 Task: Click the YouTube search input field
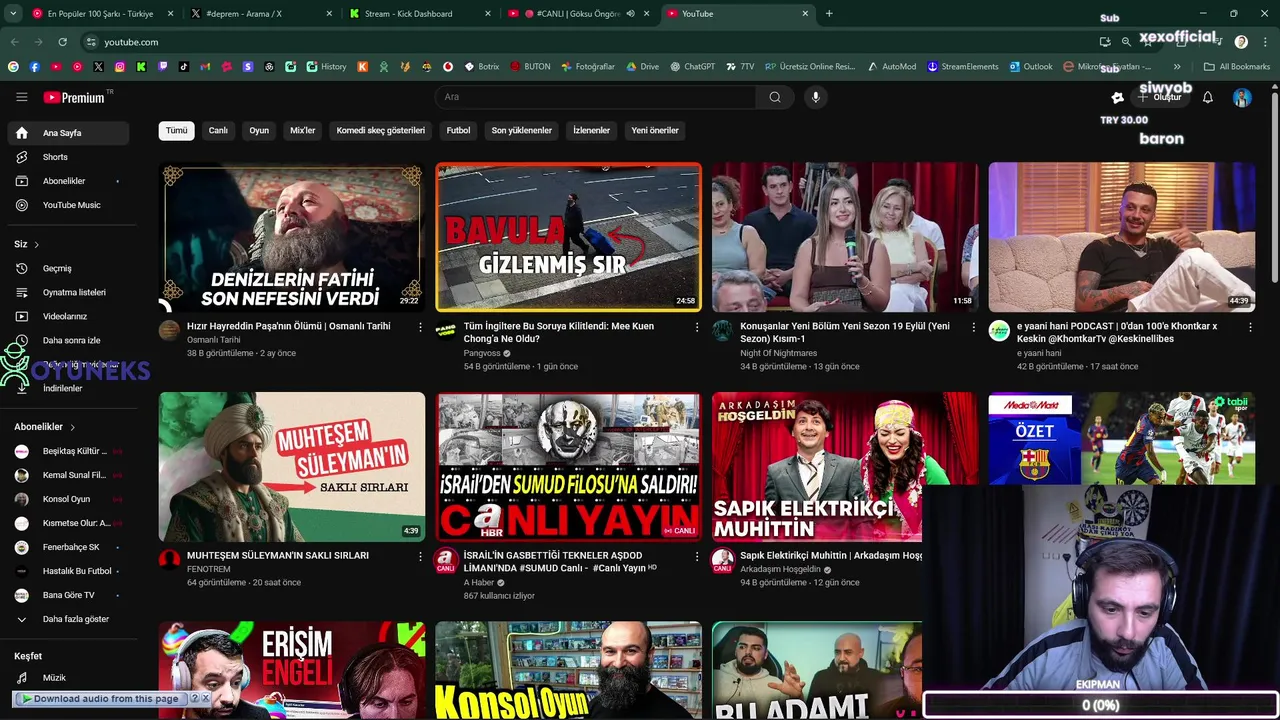595,97
